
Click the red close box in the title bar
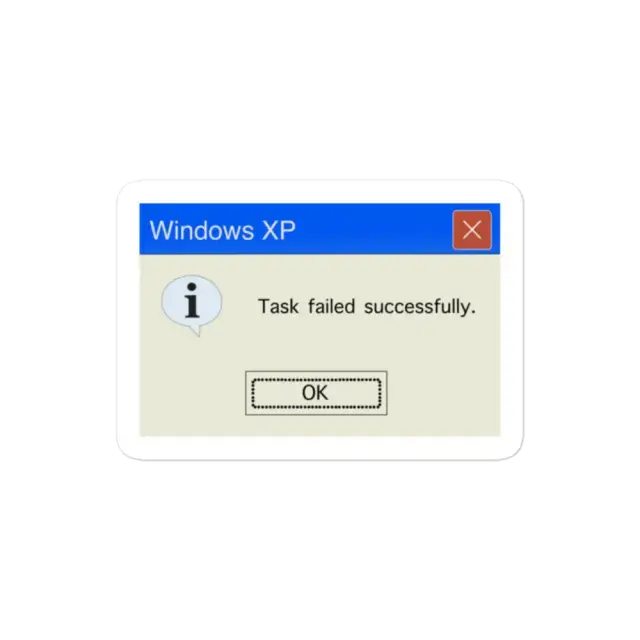click(472, 230)
